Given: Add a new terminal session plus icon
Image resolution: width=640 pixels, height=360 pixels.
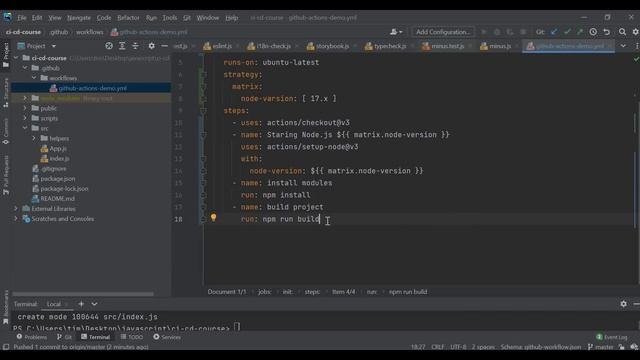Looking at the screenshot, I should click(81, 304).
